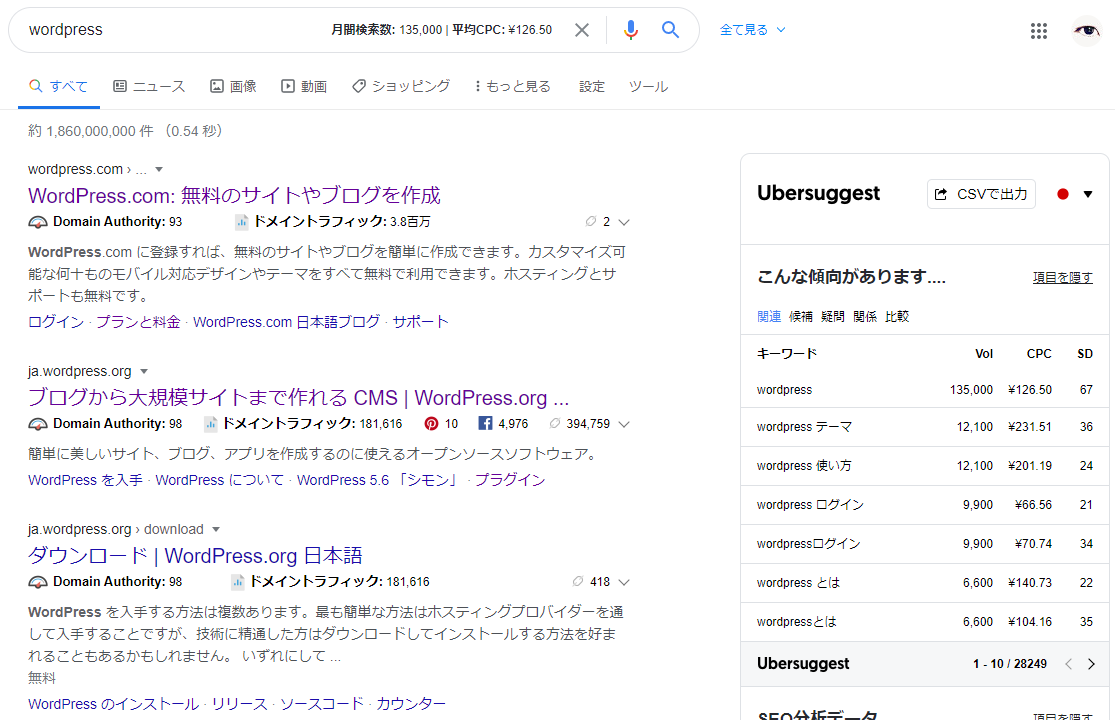Open the プラグイン sitelink
Image resolution: width=1115 pixels, height=720 pixels.
click(510, 480)
